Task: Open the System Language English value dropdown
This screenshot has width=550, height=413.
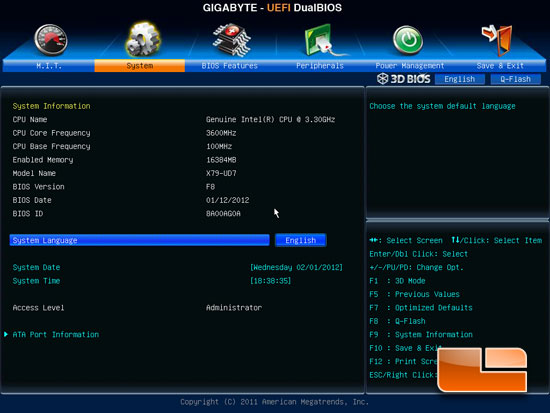Action: (x=301, y=240)
